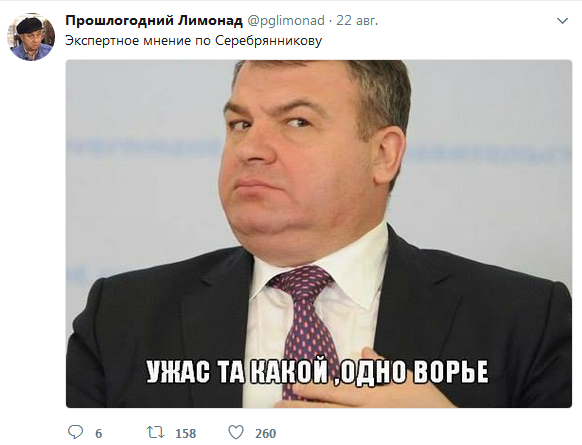Click the purple dotted tie in the photo
582x445 pixels.
306,327
